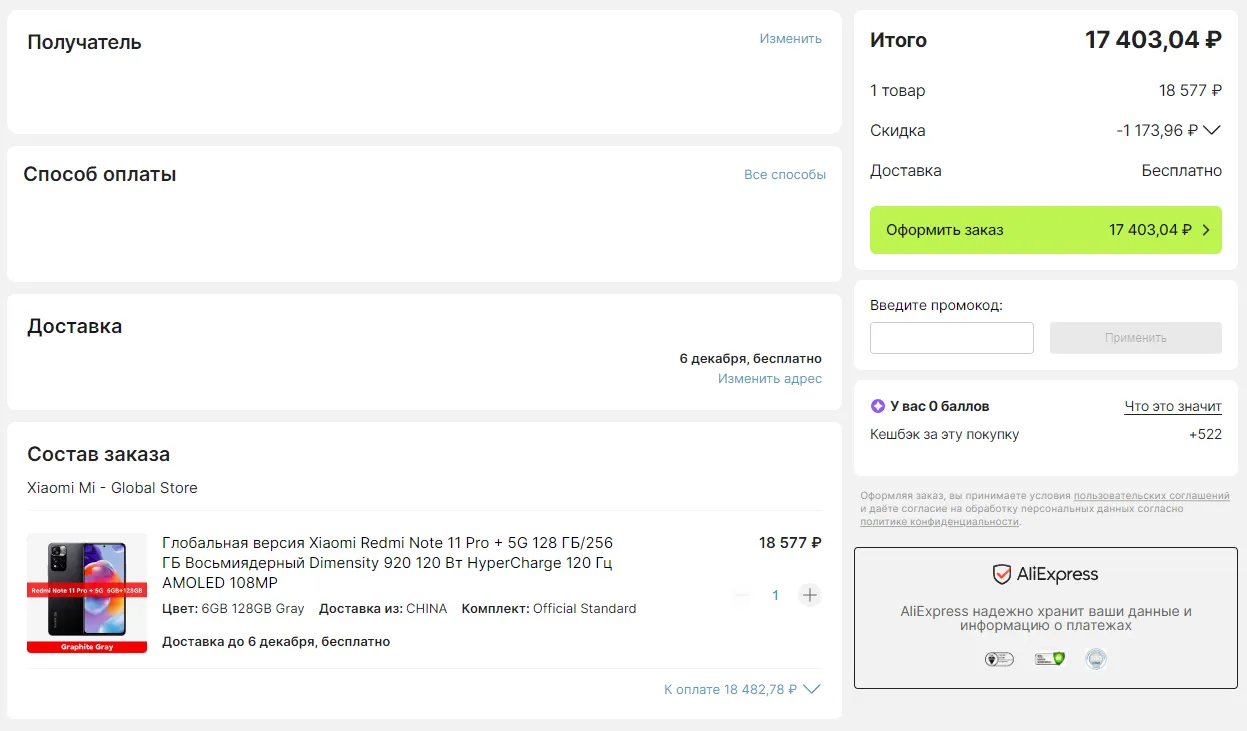Open the пользовательских соглашений link
Screen dimensions: 1247x731
click(x=1151, y=496)
